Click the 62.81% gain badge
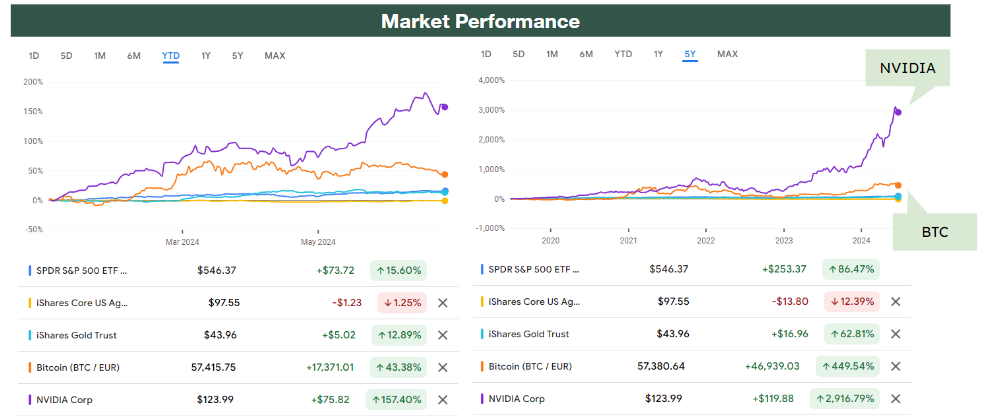This screenshot has width=990, height=420. pyautogui.click(x=850, y=334)
